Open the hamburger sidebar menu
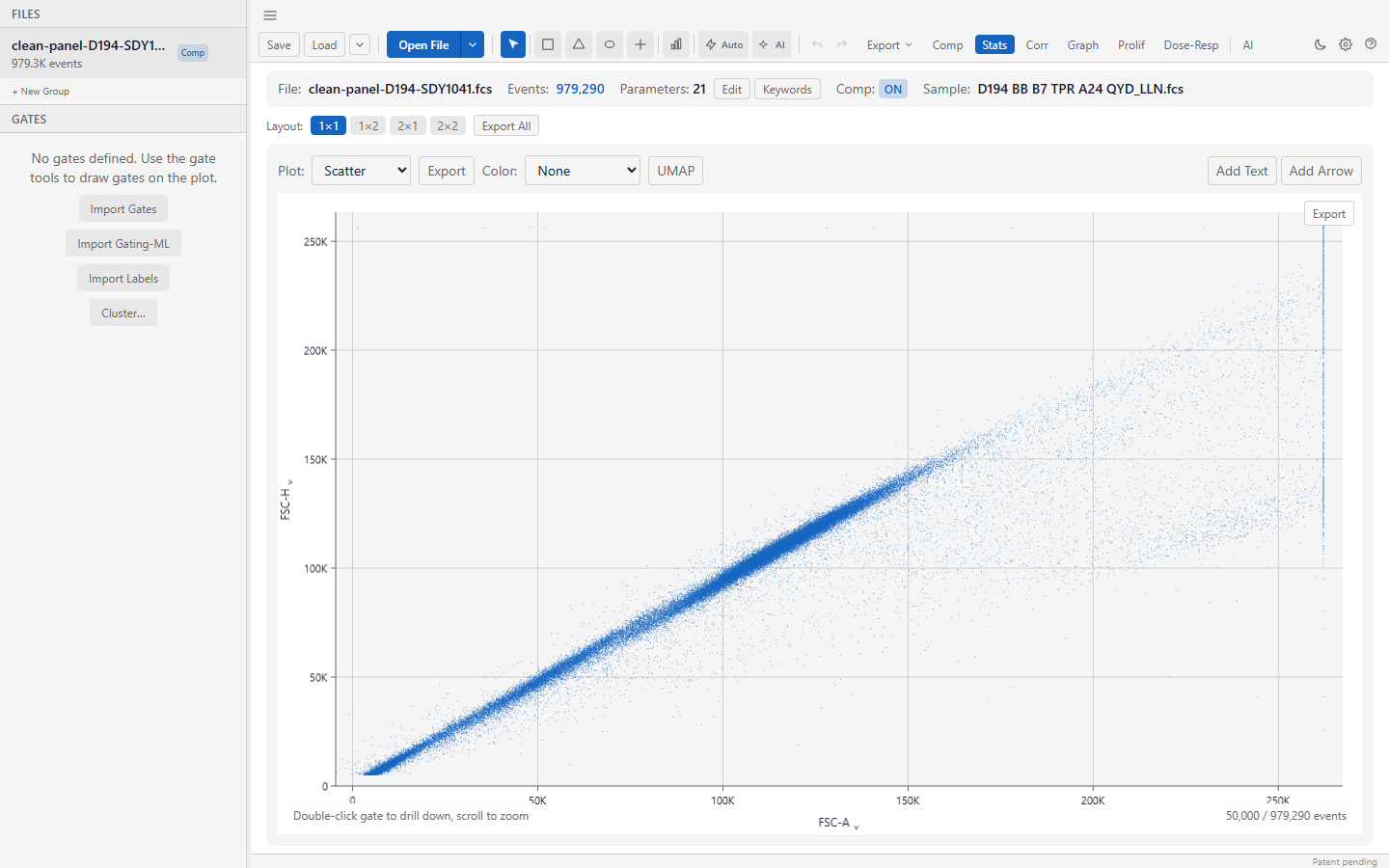This screenshot has width=1389, height=868. coord(270,15)
